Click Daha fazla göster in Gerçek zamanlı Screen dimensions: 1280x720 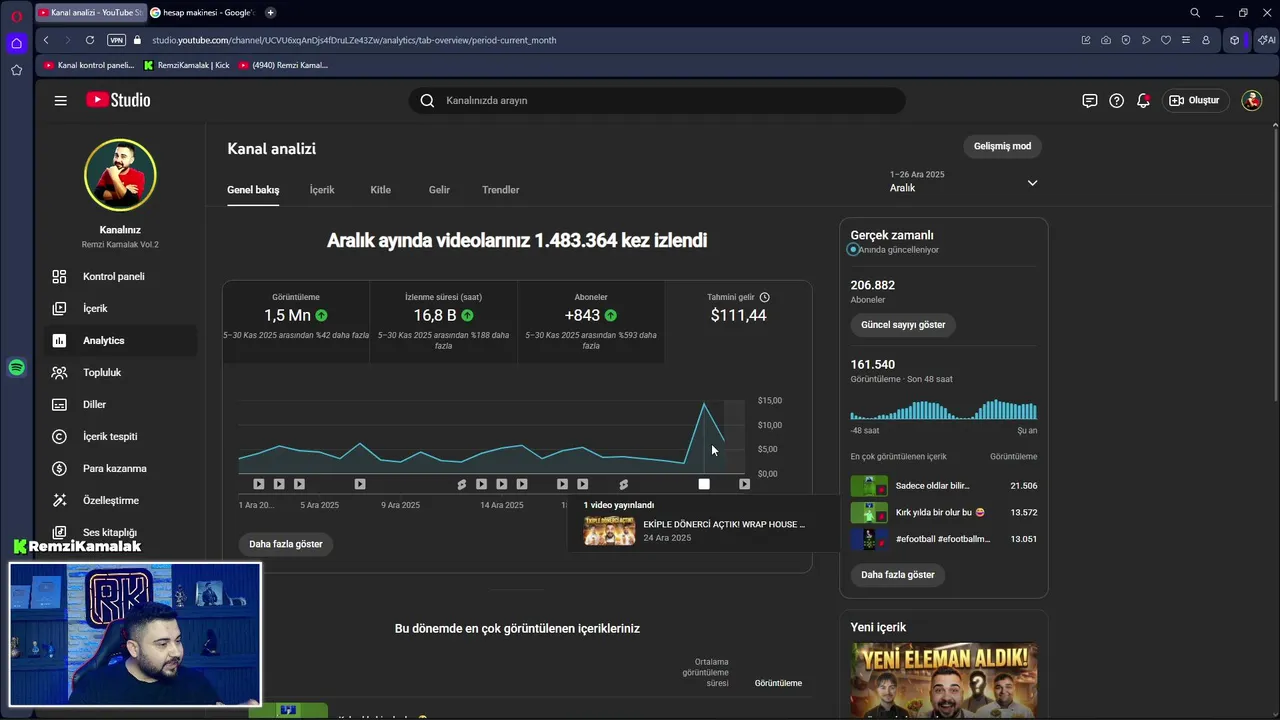[x=898, y=575]
